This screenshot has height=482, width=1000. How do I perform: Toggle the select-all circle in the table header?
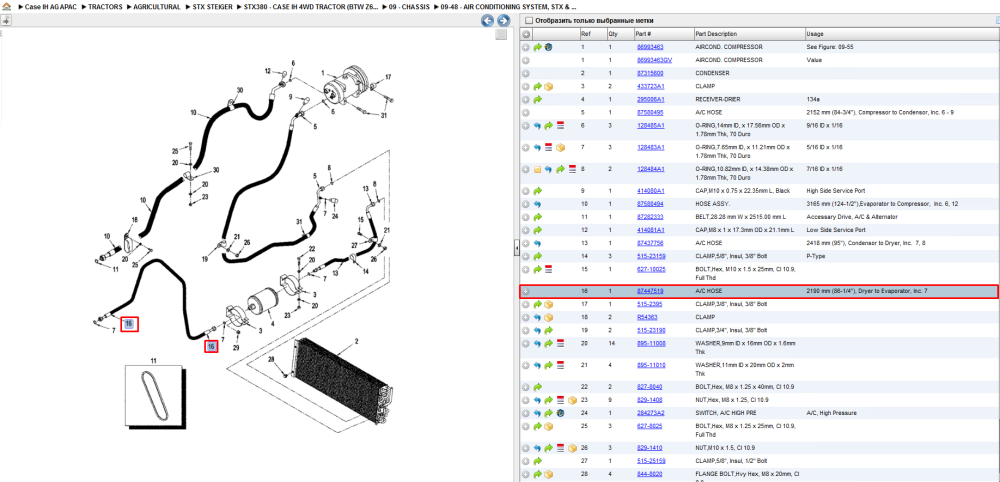click(526, 34)
